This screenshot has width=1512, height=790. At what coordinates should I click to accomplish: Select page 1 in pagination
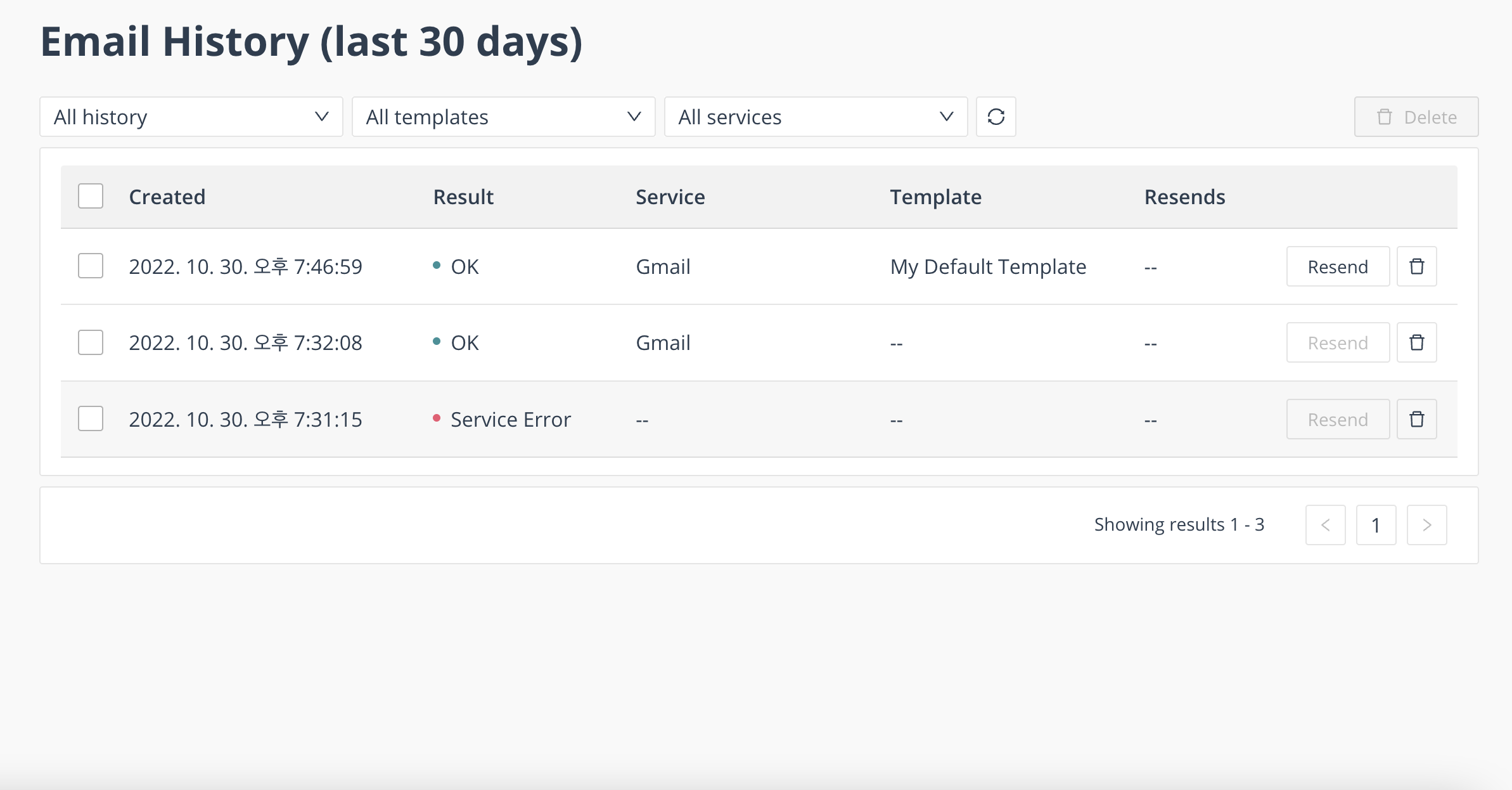tap(1376, 525)
